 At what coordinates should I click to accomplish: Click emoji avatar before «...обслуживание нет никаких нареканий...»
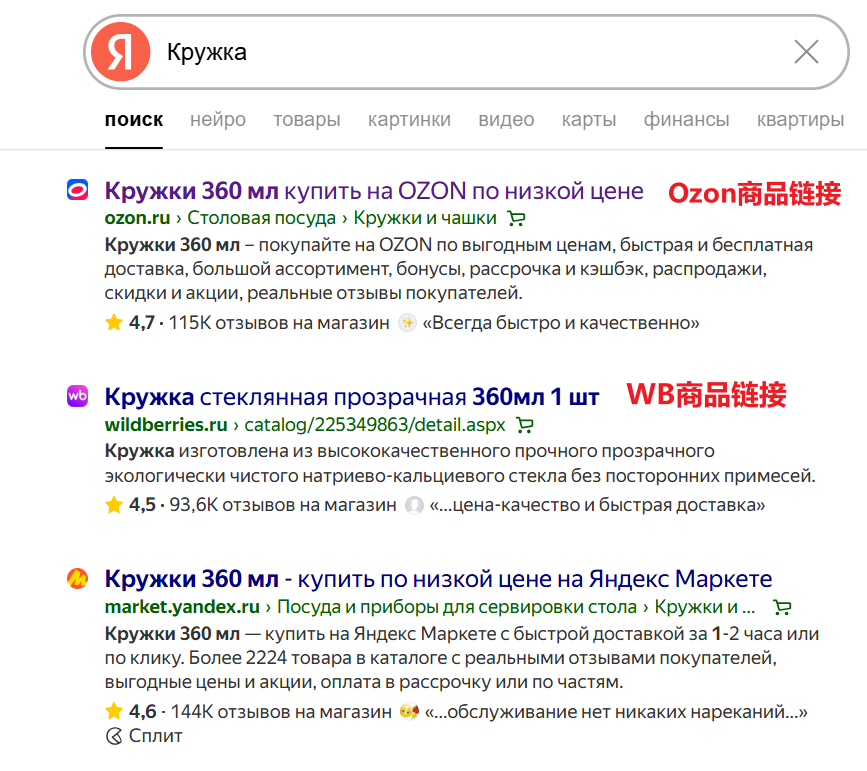pyautogui.click(x=409, y=711)
